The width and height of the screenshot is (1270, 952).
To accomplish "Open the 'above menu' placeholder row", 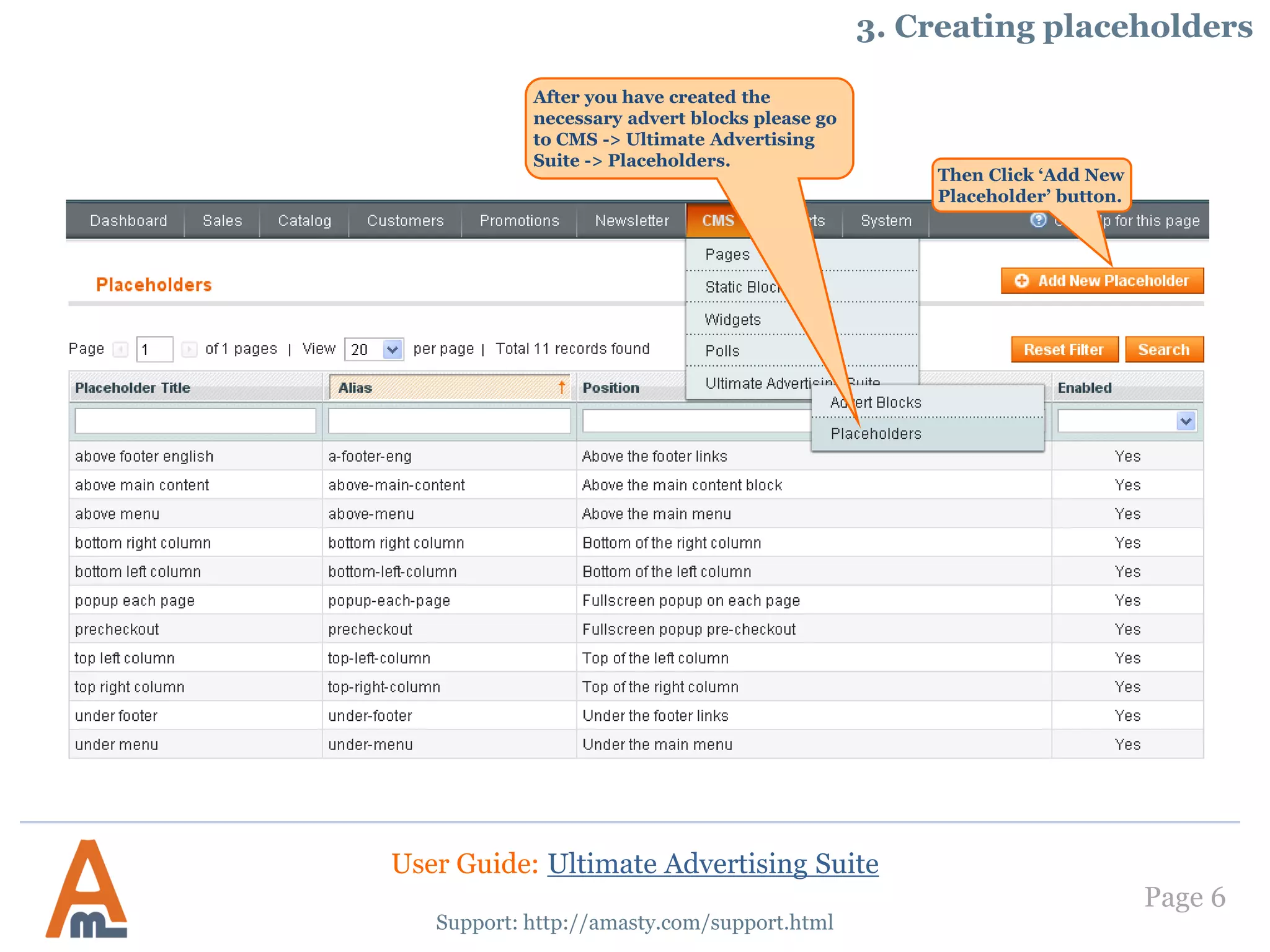I will coord(636,514).
